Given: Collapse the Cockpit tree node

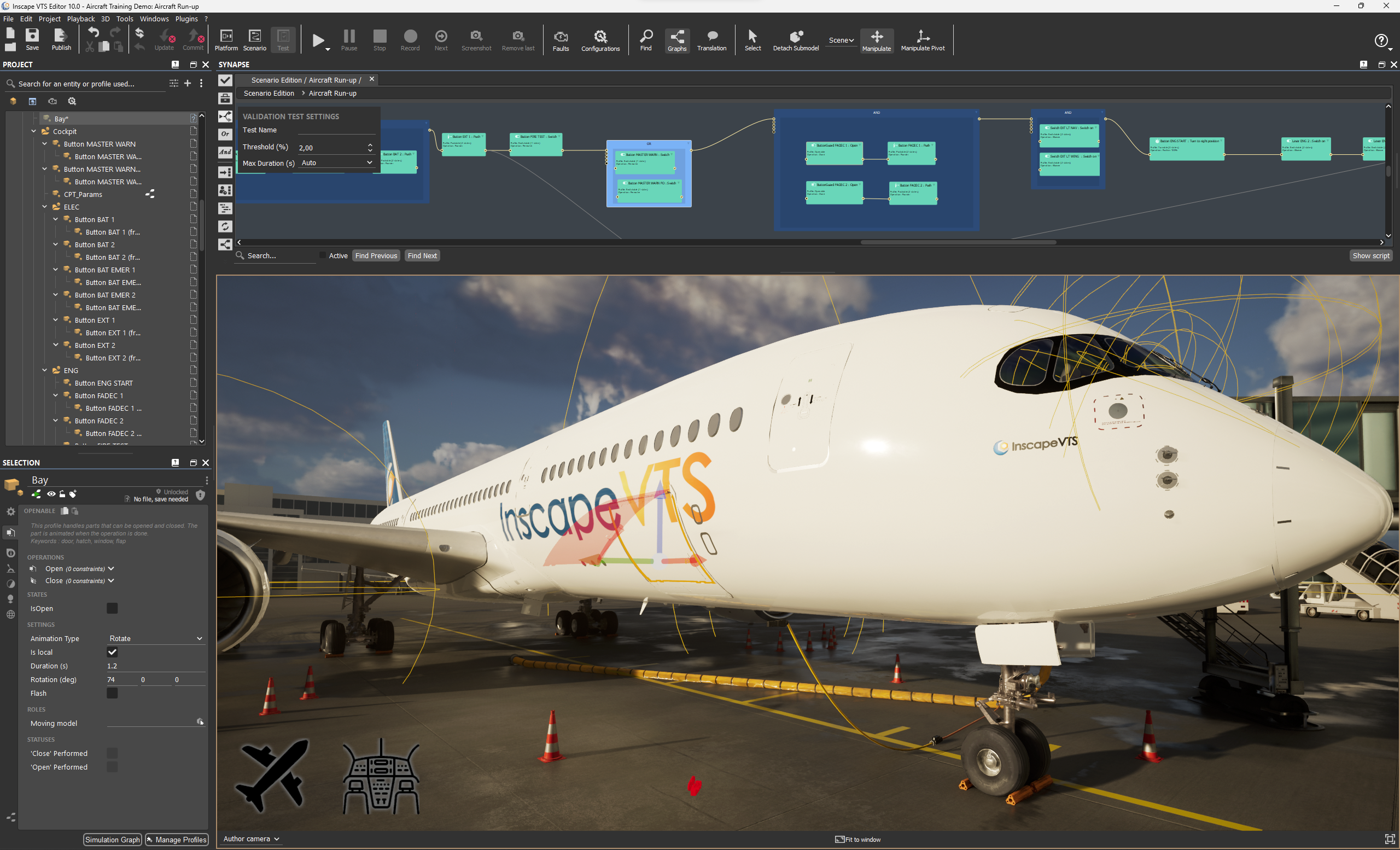Looking at the screenshot, I should (x=34, y=131).
